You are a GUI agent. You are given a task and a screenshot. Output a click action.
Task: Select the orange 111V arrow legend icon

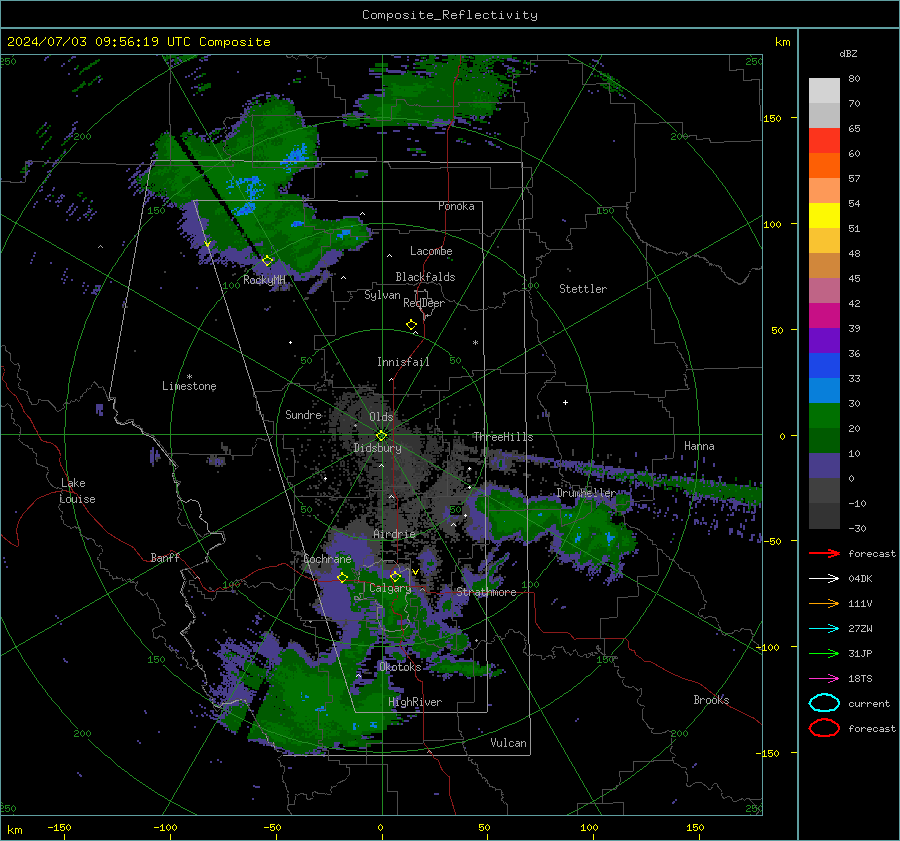tap(824, 603)
